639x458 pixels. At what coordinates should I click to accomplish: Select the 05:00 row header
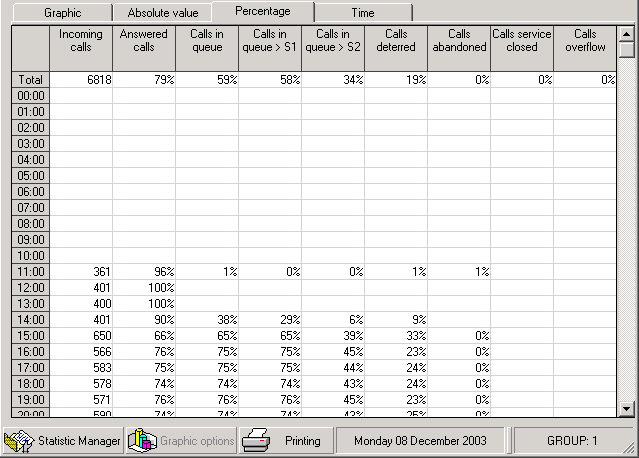31,176
